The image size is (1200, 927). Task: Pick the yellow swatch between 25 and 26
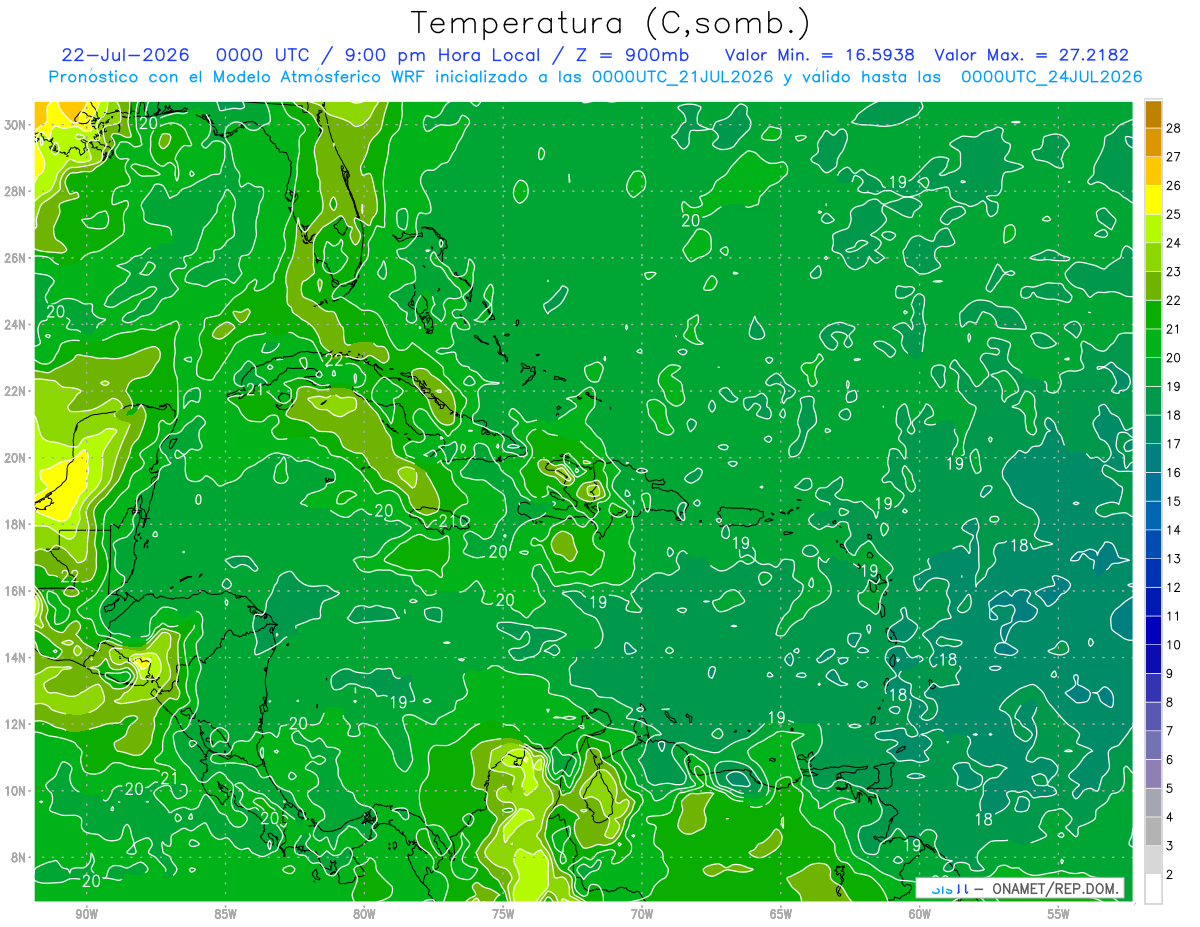(x=1153, y=200)
